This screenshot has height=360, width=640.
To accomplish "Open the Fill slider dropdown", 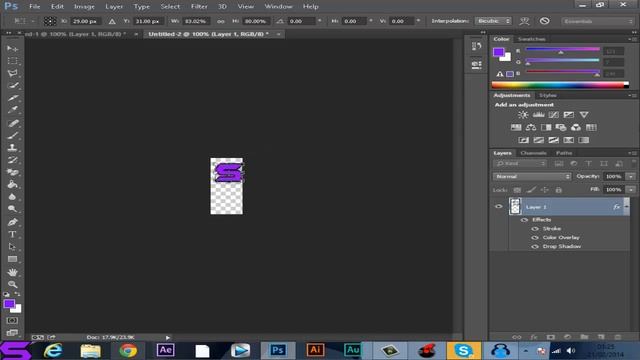I will coord(631,189).
